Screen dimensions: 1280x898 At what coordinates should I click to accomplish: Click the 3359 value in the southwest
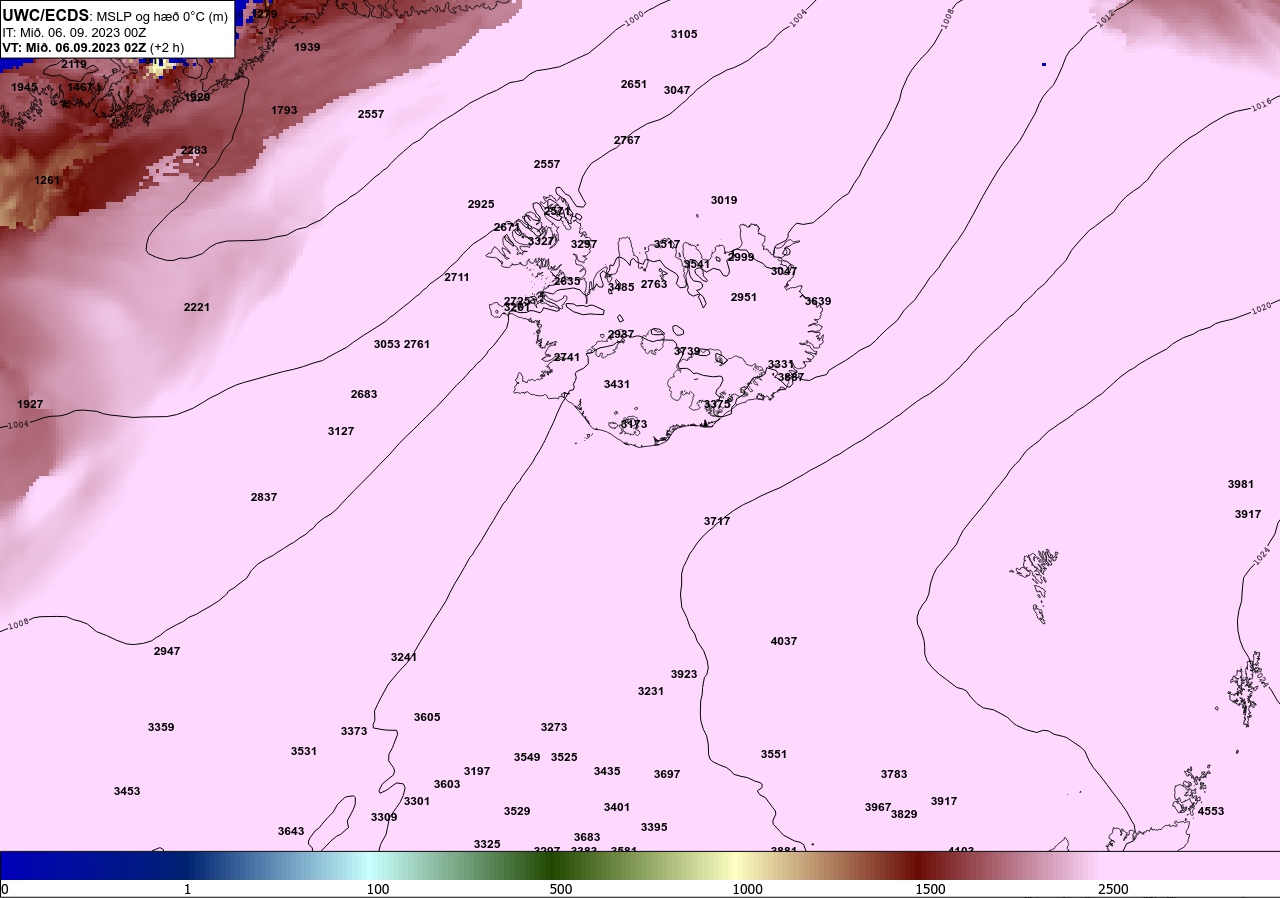(161, 727)
